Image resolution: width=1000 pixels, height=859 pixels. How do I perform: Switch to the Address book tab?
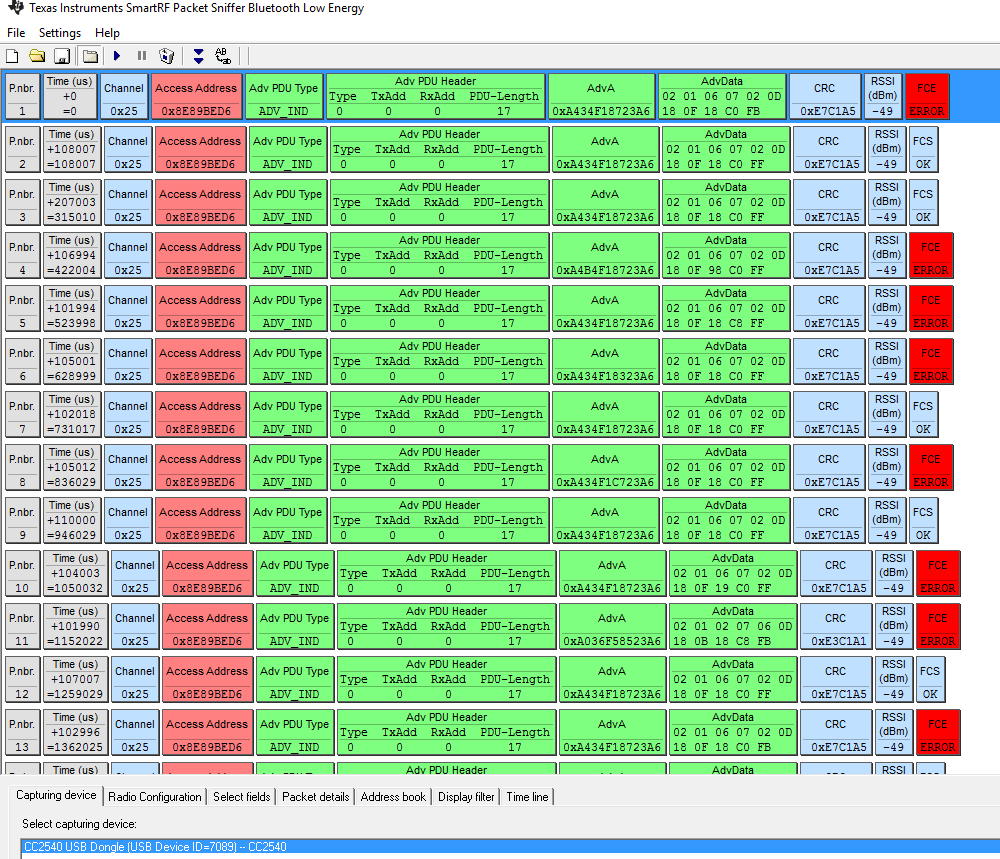393,797
